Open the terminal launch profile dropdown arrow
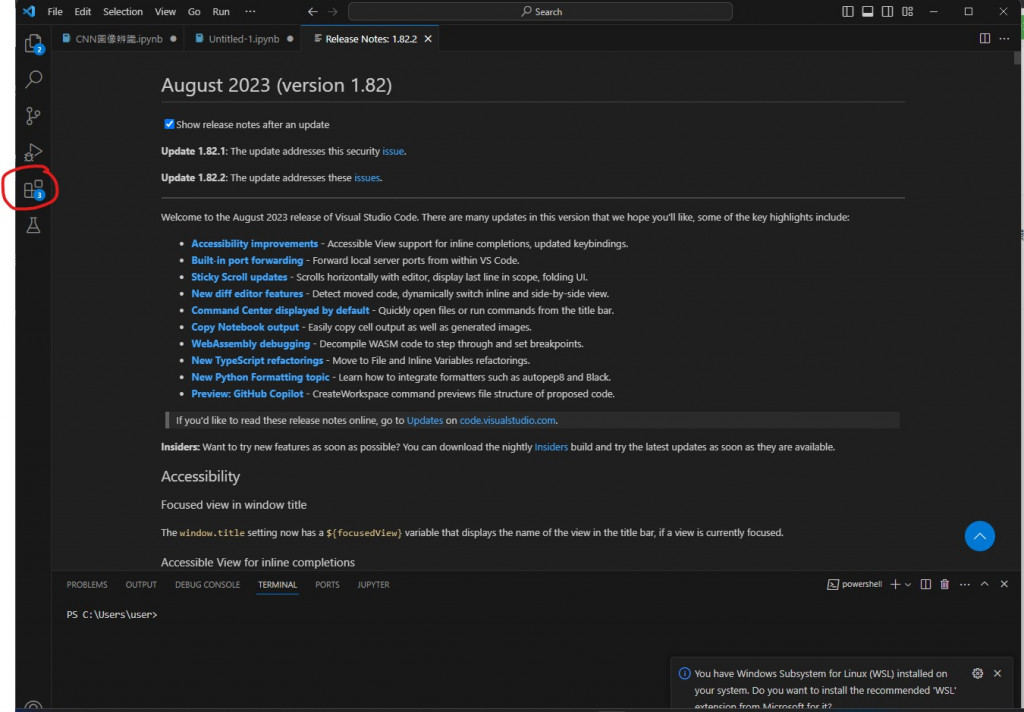1024x712 pixels. click(908, 585)
